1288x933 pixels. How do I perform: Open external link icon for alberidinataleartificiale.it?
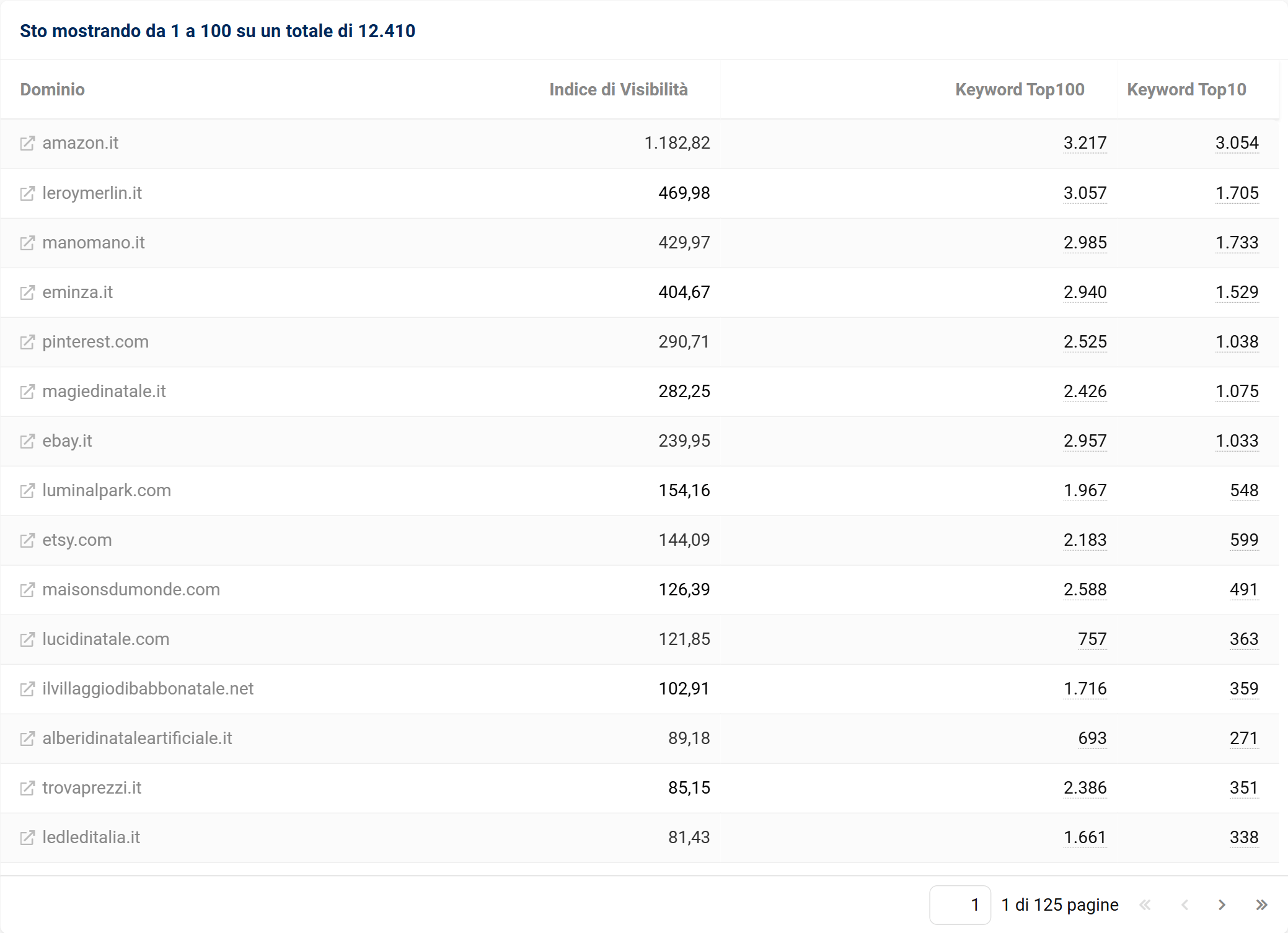27,738
